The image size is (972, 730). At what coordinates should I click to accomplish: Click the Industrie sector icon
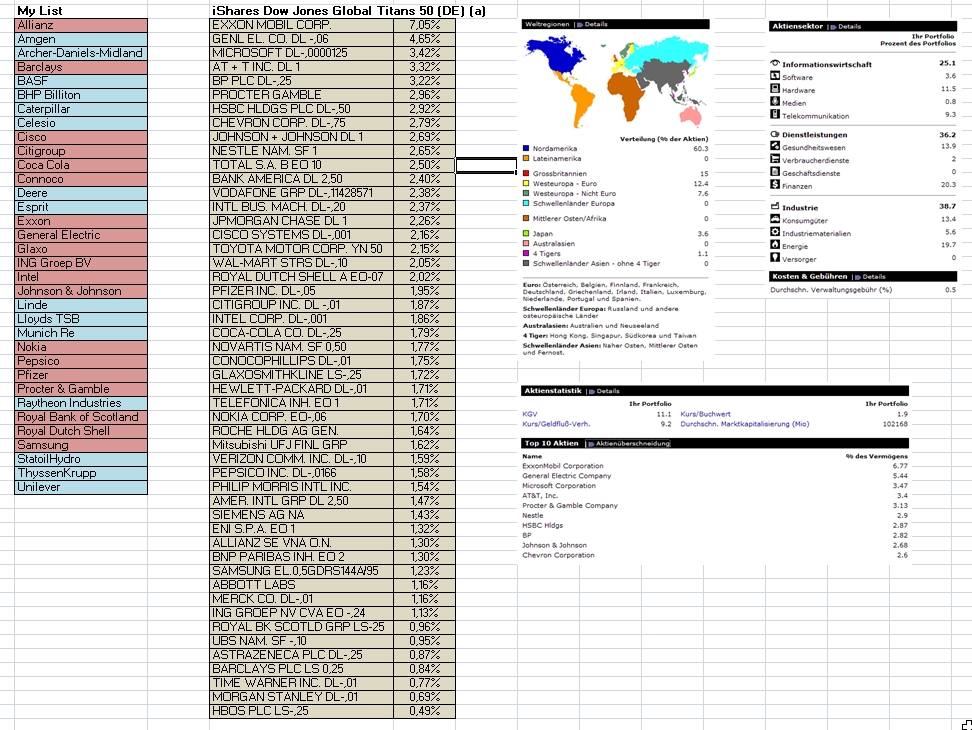coord(774,206)
